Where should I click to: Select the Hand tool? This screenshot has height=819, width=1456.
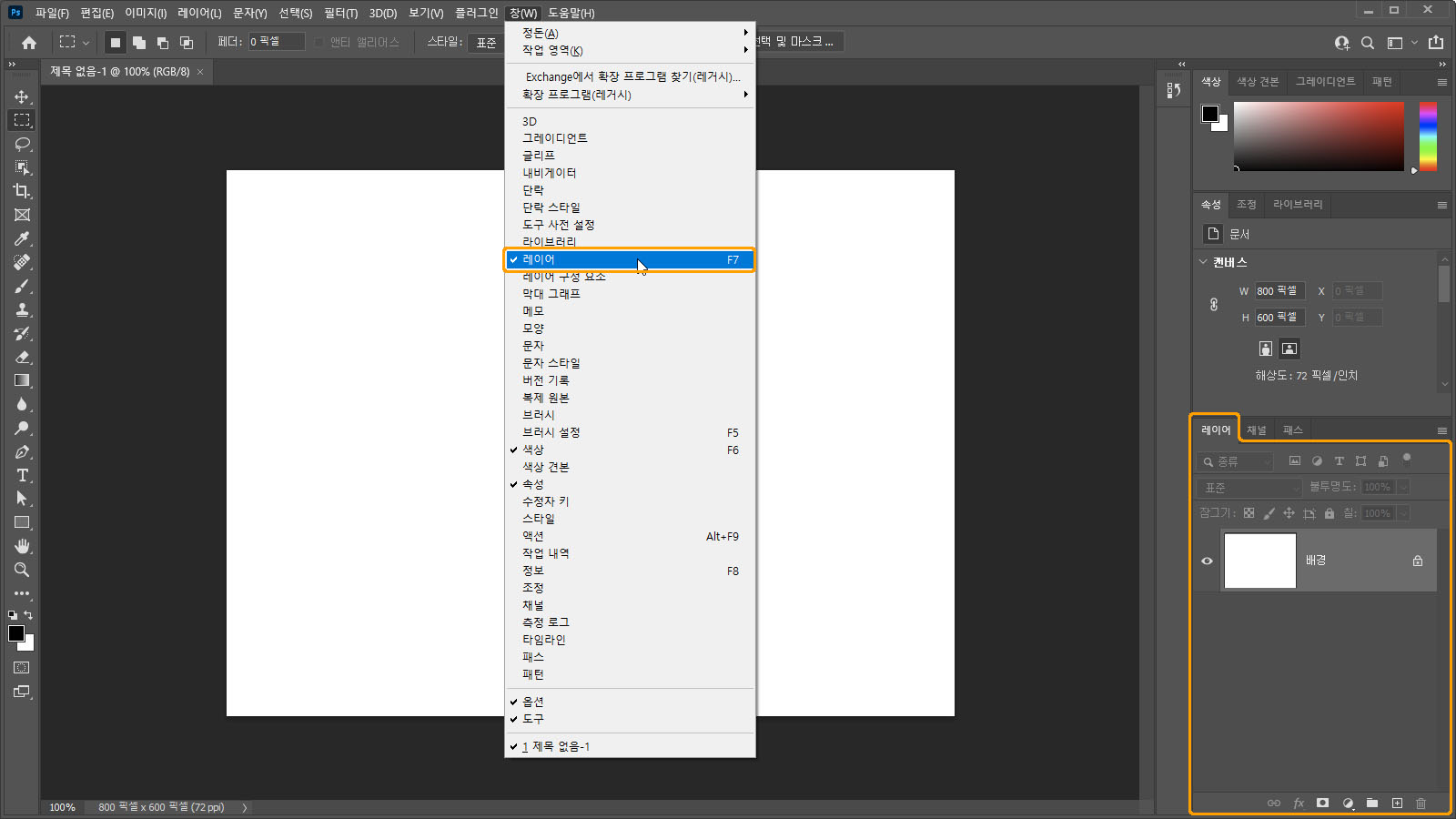tap(22, 546)
